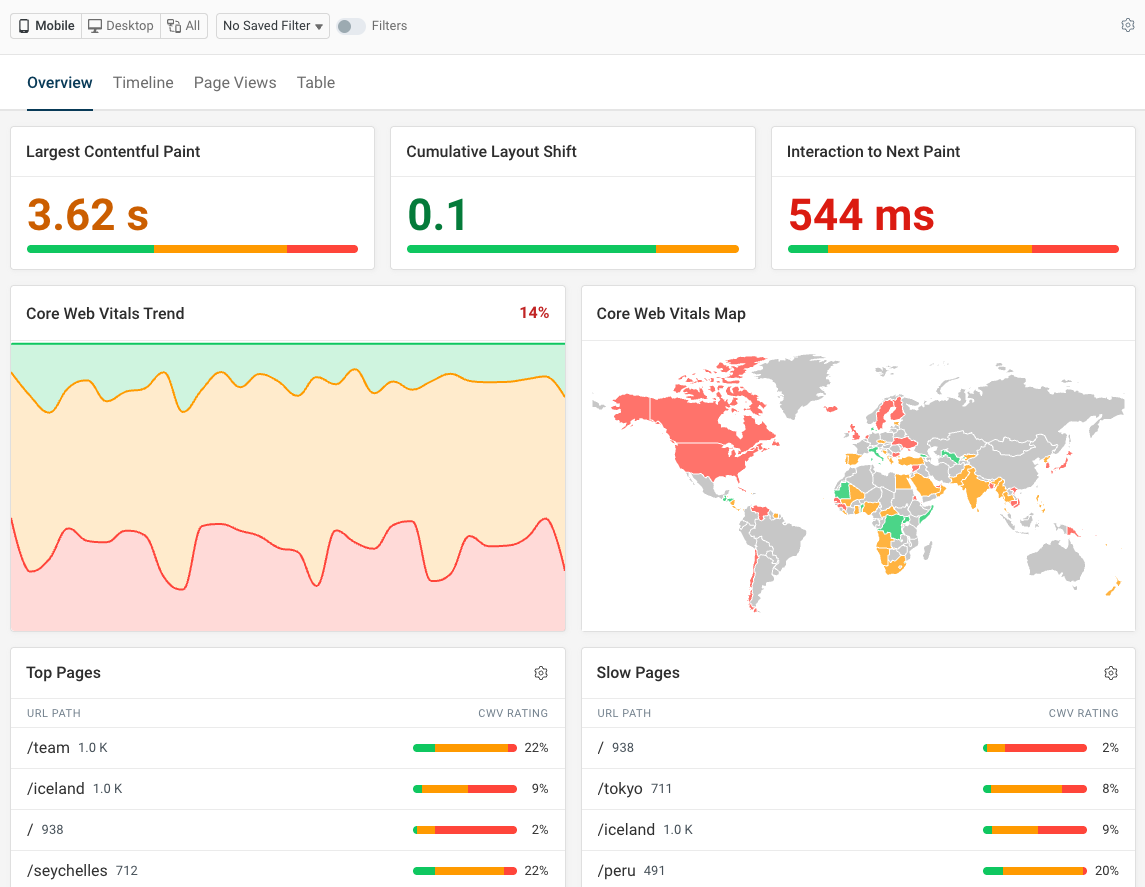1145x887 pixels.
Task: Click the Cumulative Layout Shift distribution bar
Action: (572, 249)
